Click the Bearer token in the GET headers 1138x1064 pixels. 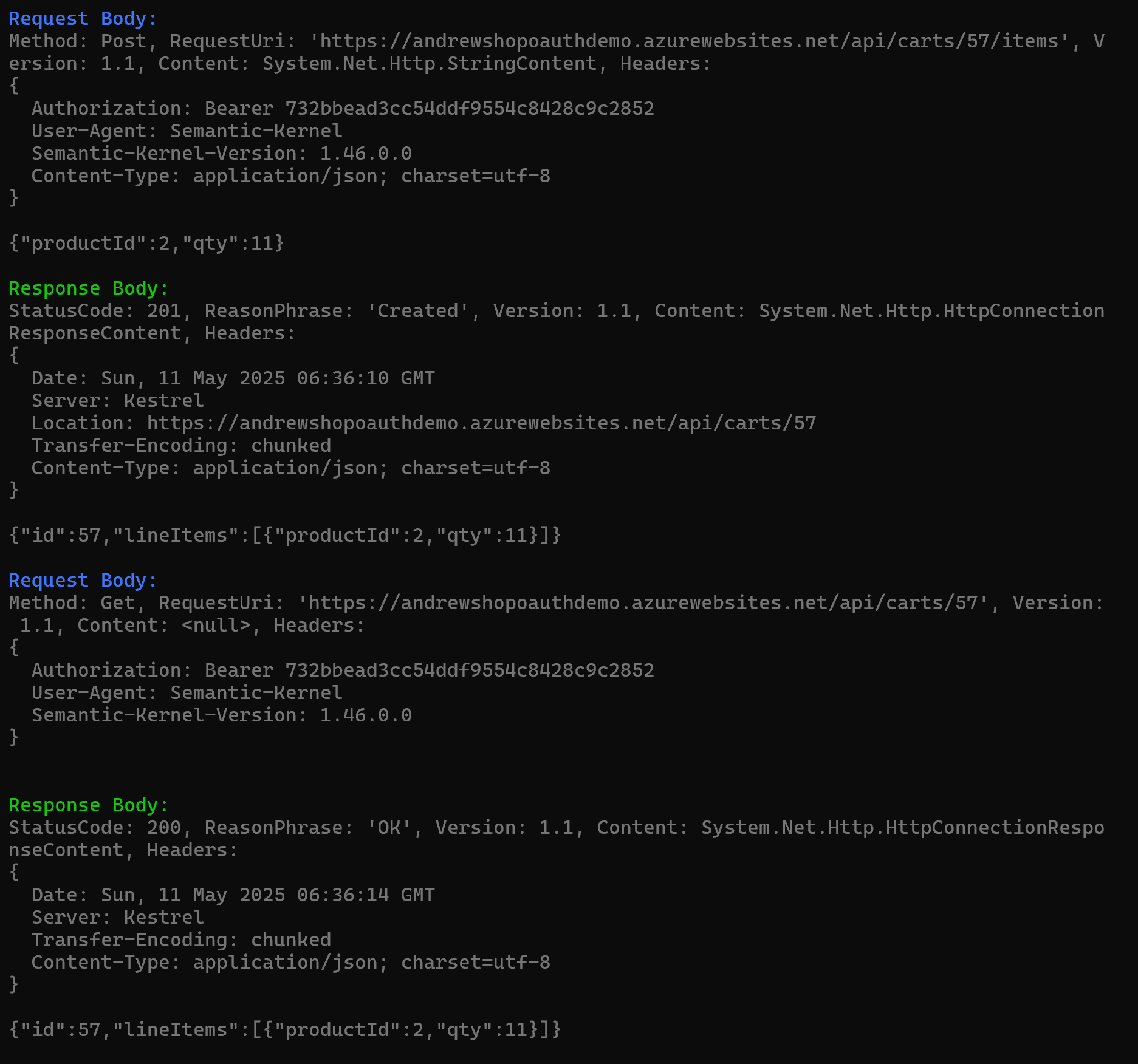pyautogui.click(x=469, y=670)
